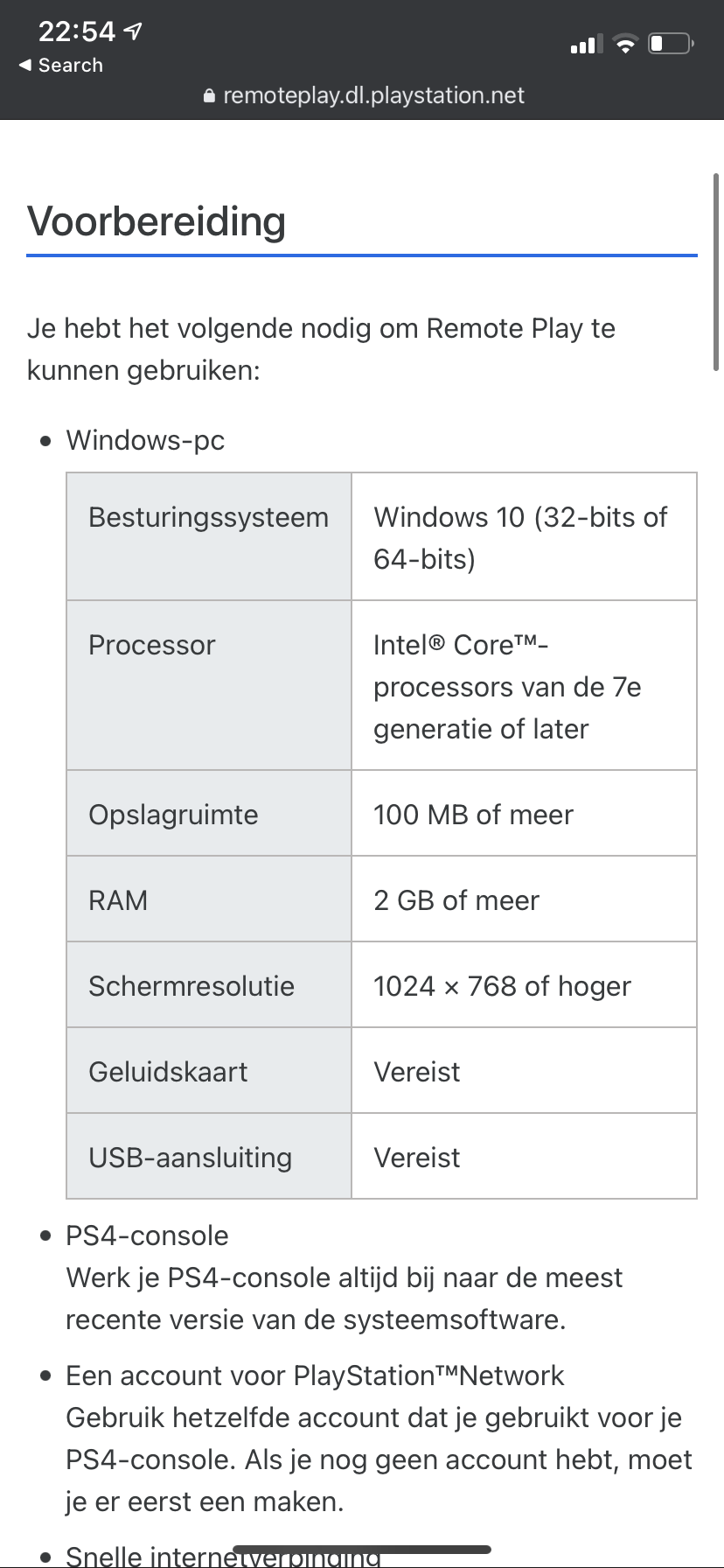This screenshot has width=724, height=1568.
Task: Tap the 100 MB of meer cell
Action: click(x=473, y=815)
